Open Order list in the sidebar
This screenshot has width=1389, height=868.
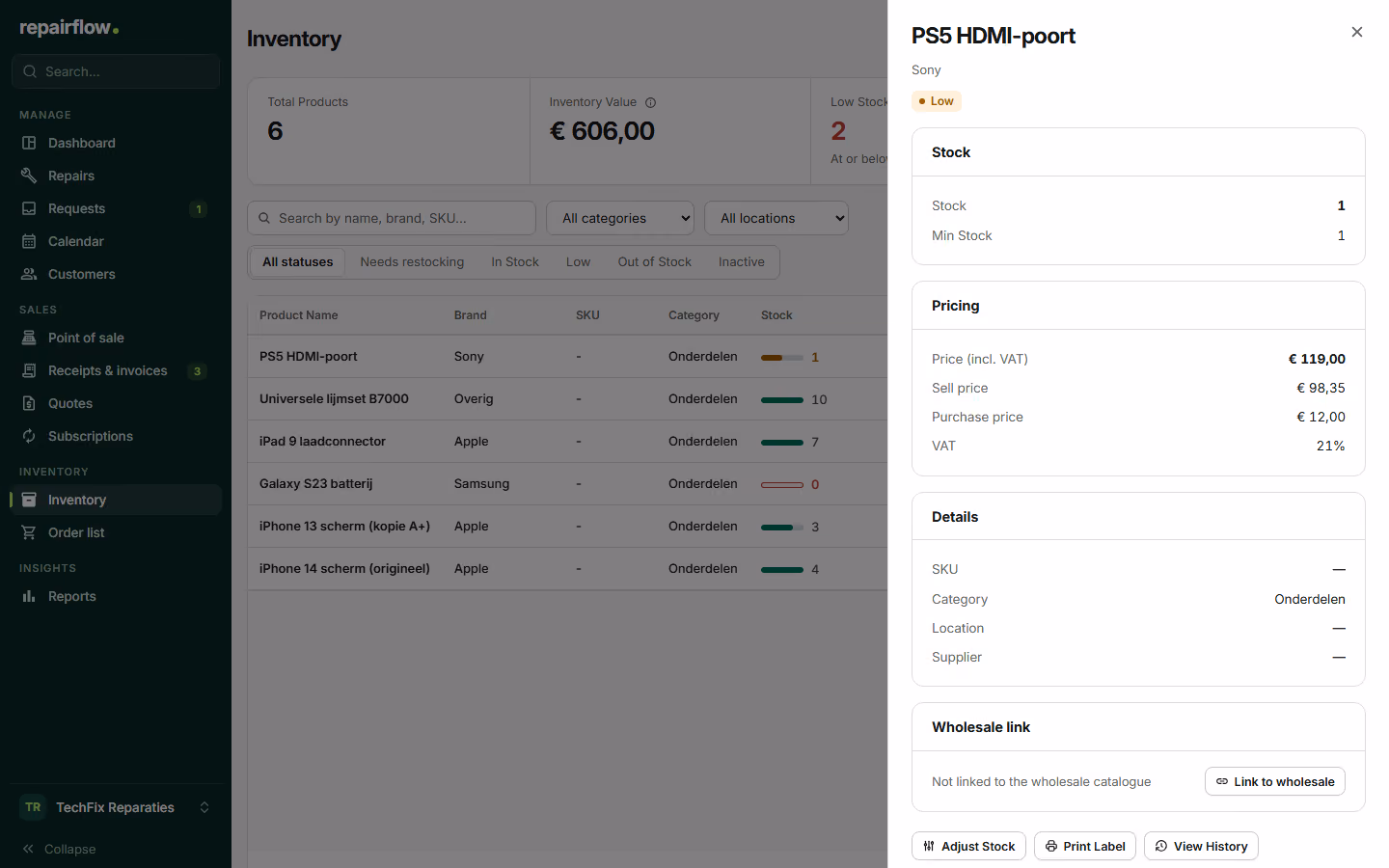point(116,532)
